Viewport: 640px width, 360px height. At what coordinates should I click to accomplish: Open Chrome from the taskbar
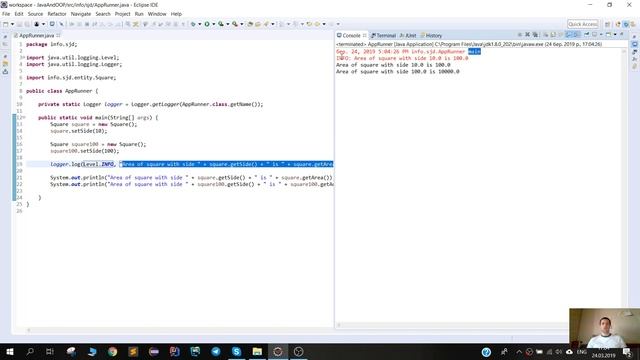tap(112, 351)
